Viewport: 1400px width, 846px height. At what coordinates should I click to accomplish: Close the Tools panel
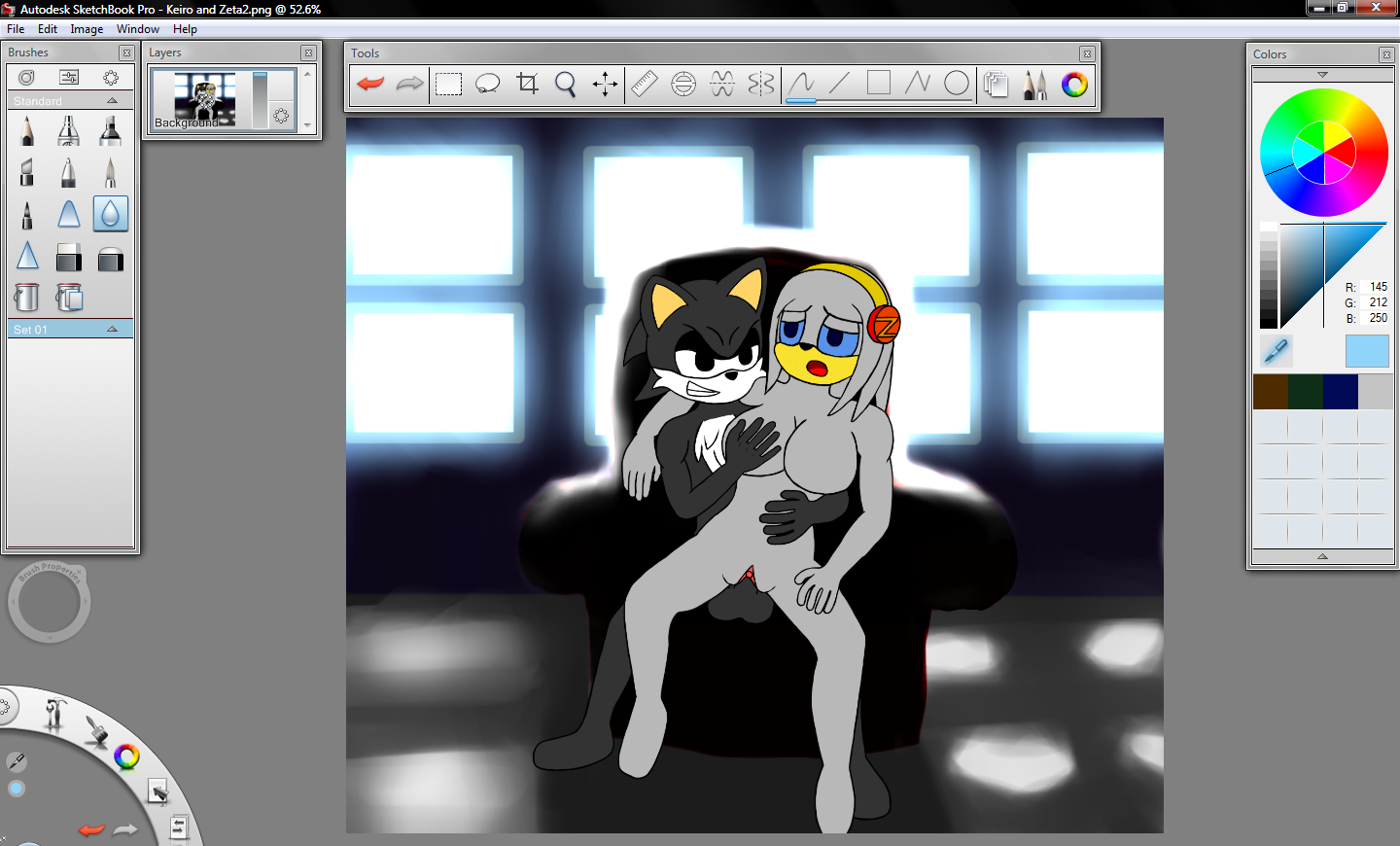[x=1087, y=53]
